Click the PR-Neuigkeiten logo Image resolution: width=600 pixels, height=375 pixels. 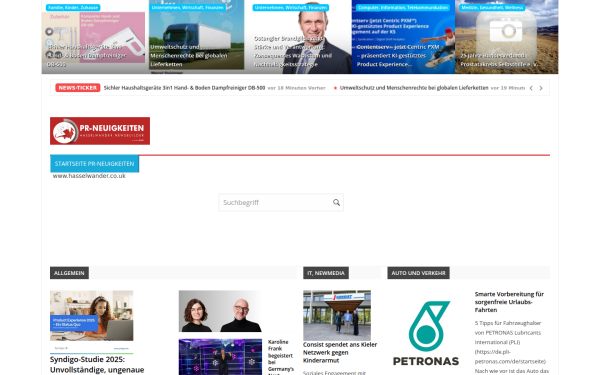100,131
